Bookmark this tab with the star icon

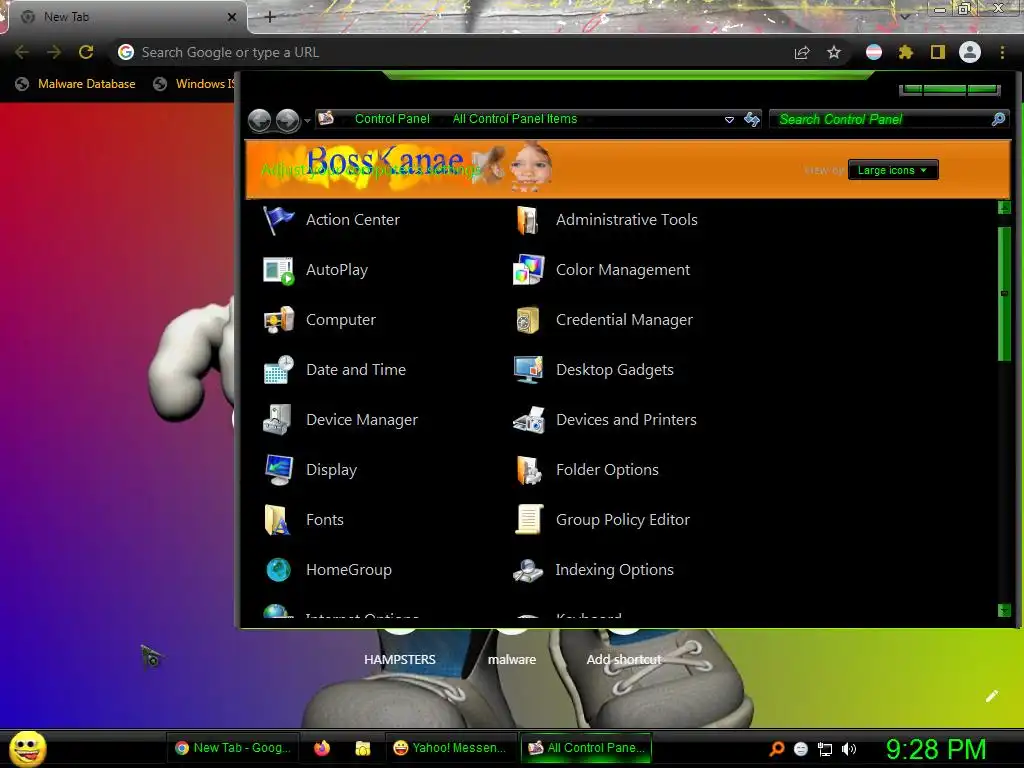coord(834,52)
